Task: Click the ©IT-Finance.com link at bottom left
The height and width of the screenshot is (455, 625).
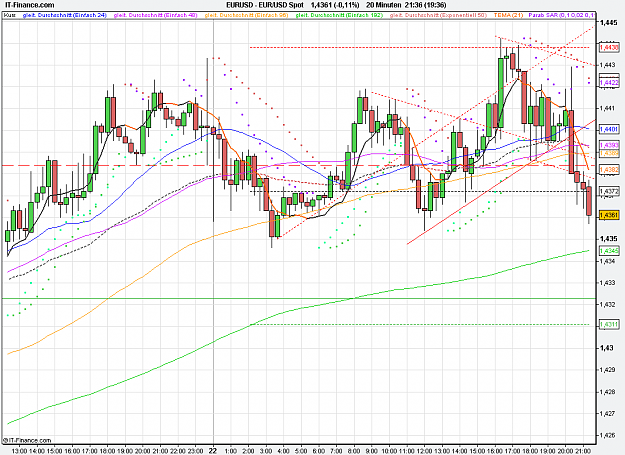Action: point(27,440)
